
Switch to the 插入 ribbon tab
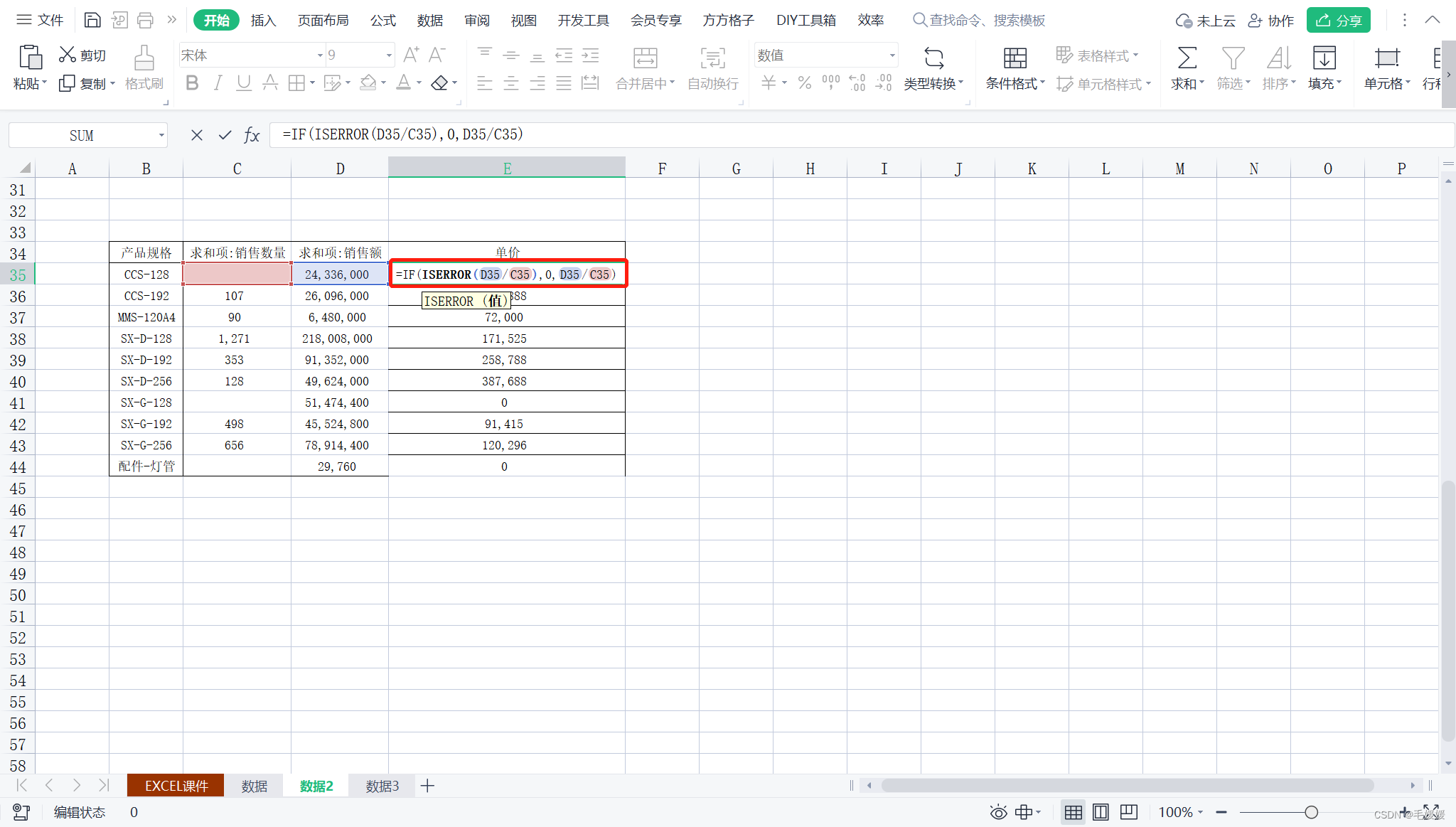(263, 20)
